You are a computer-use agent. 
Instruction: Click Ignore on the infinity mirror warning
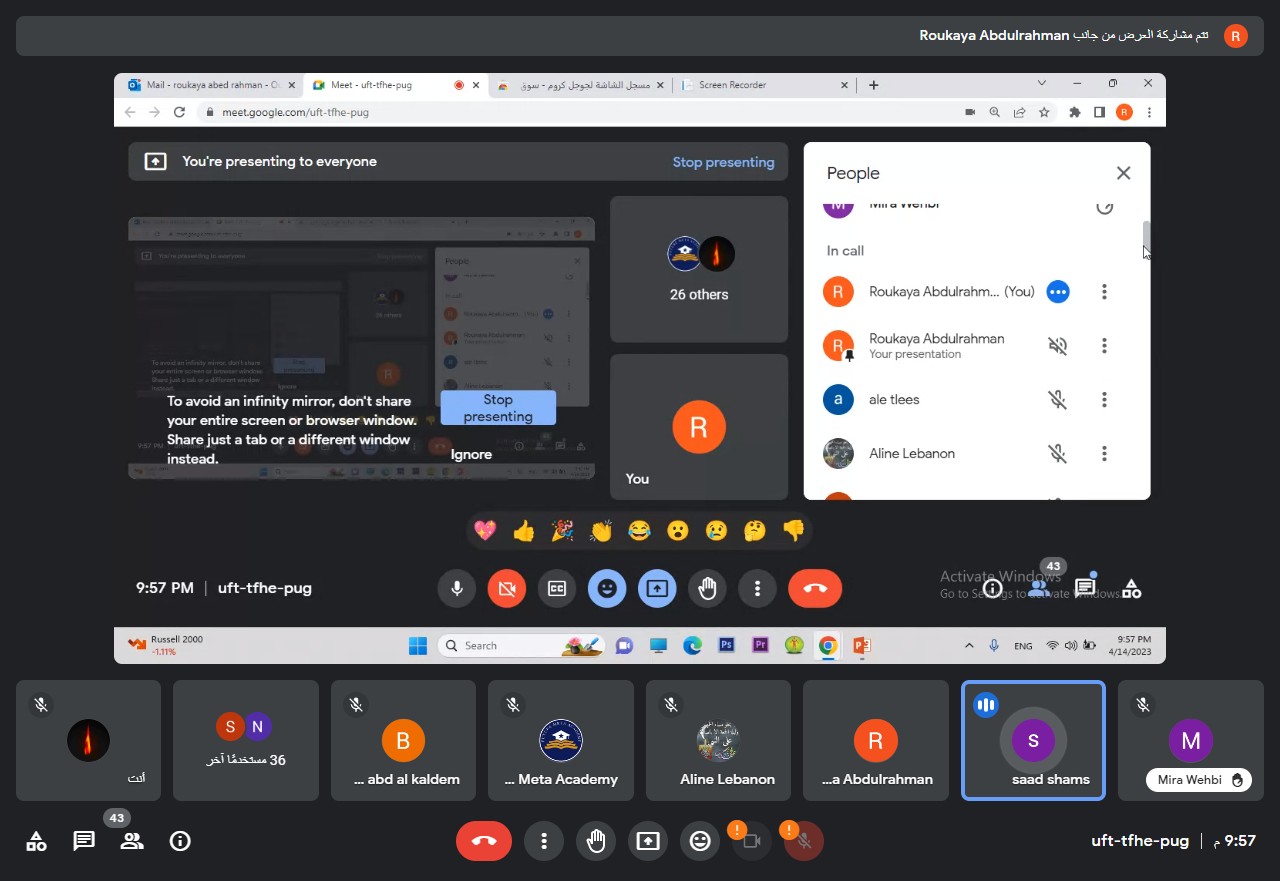[471, 454]
